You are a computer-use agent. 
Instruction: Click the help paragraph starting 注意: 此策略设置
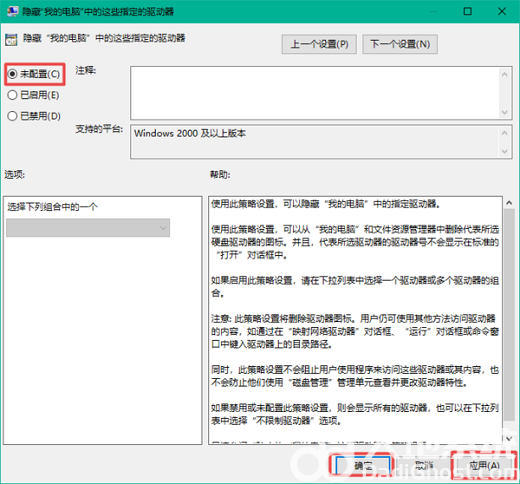click(x=355, y=331)
